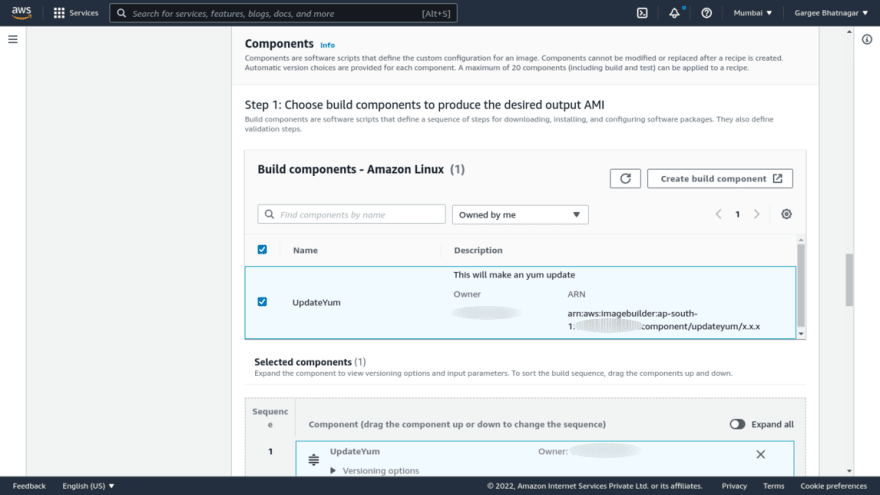Go to next page of components
The height and width of the screenshot is (495, 880).
click(x=757, y=214)
